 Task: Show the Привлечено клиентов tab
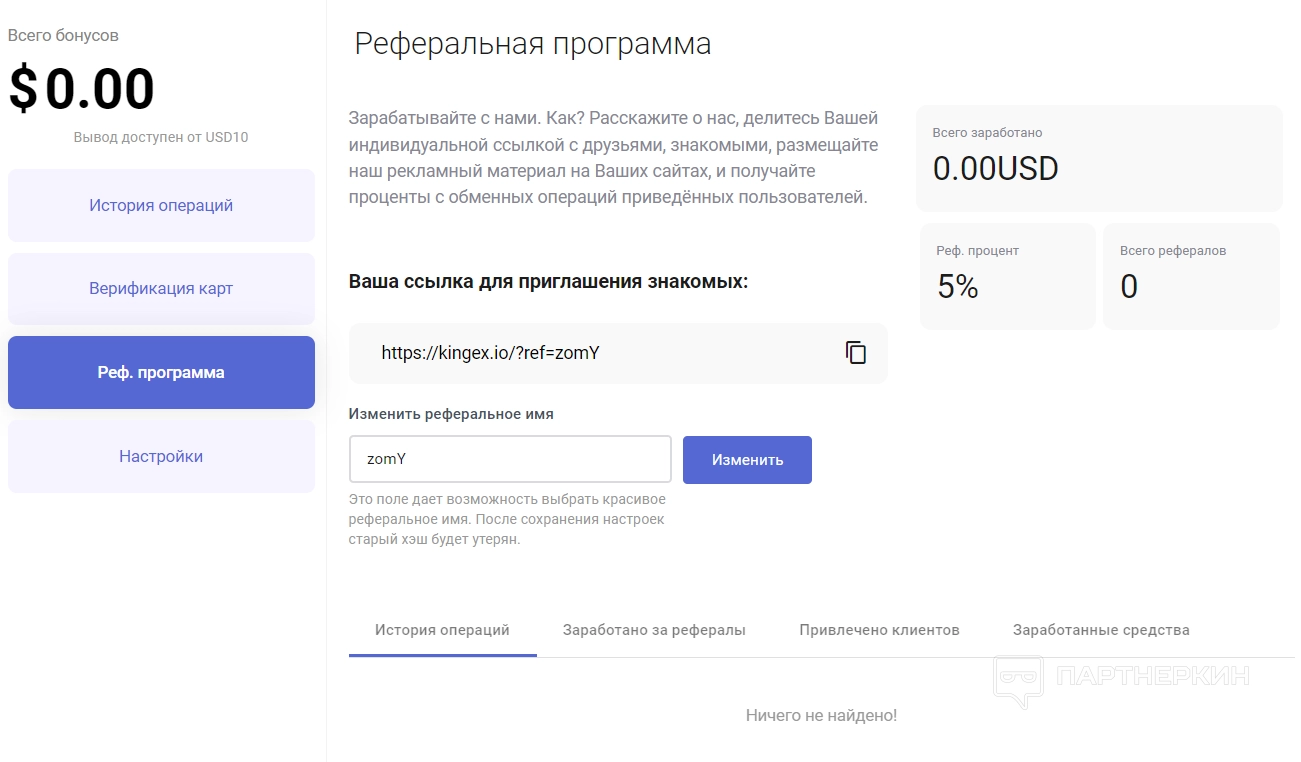tap(879, 630)
